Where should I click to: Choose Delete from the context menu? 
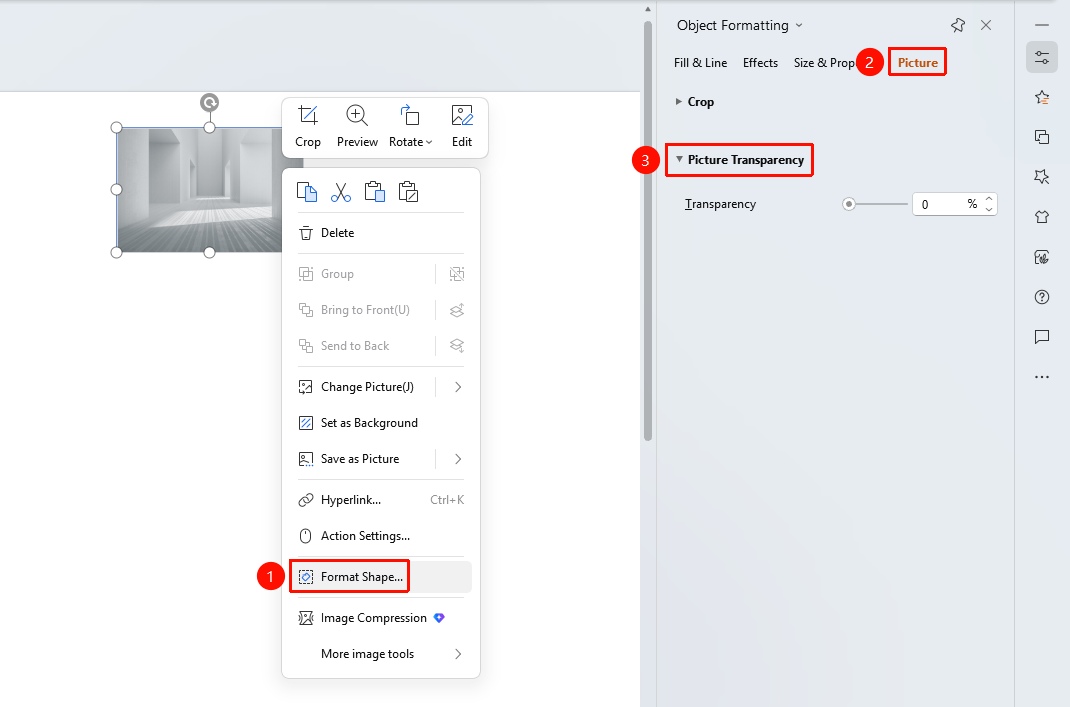[381, 233]
